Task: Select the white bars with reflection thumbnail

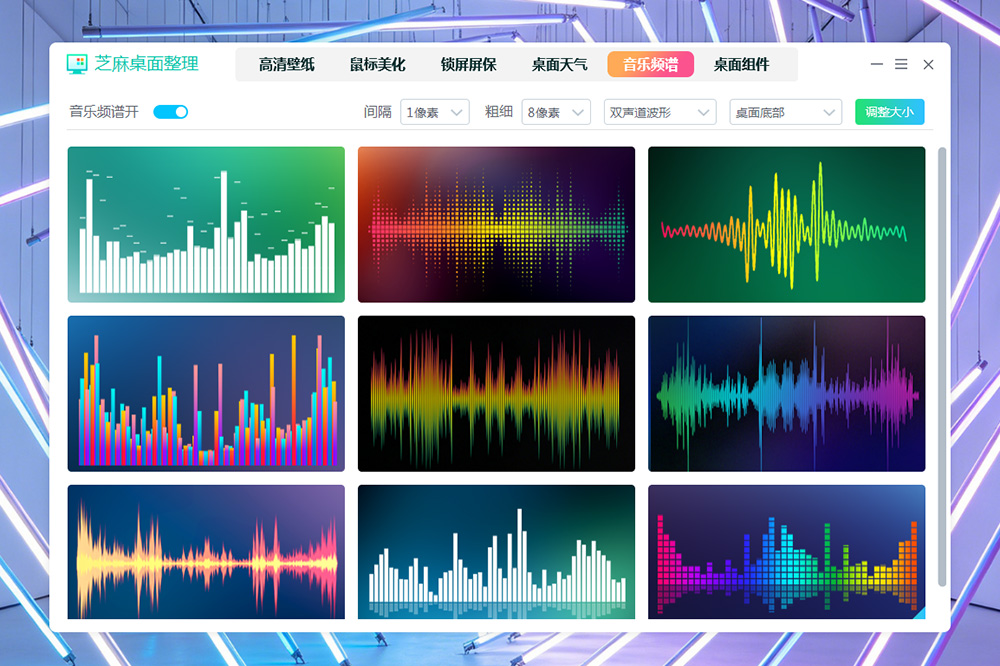Action: pyautogui.click(x=496, y=552)
